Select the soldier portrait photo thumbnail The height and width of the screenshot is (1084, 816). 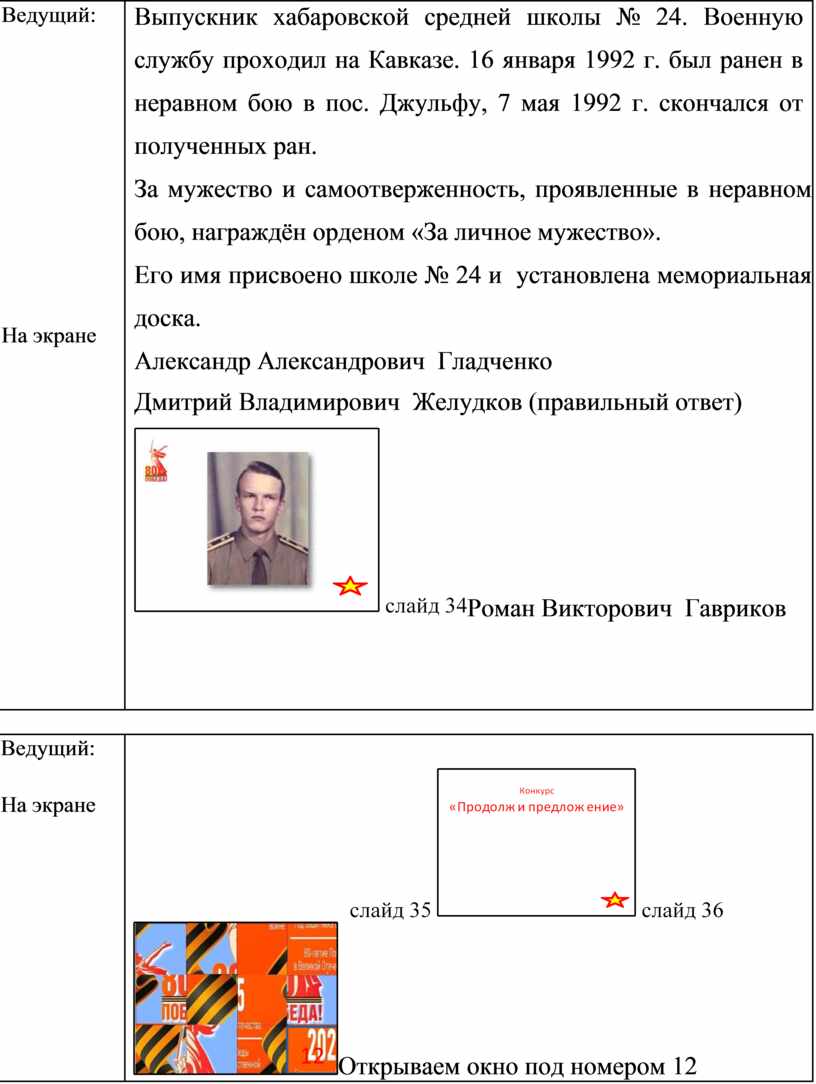pos(259,518)
